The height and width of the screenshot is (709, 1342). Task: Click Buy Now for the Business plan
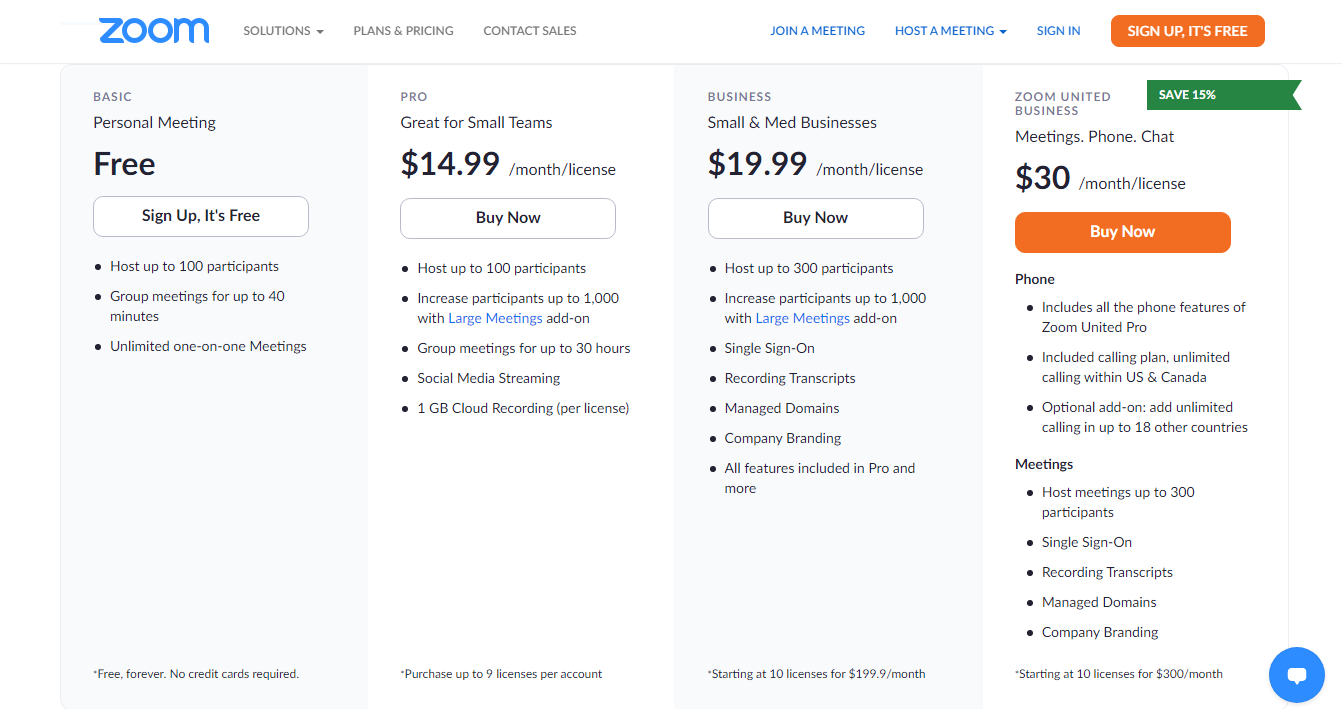815,218
